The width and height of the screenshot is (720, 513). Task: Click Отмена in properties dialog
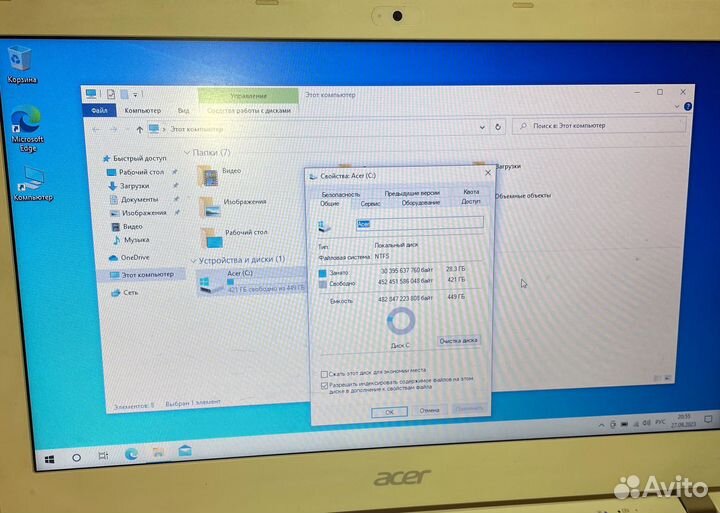pyautogui.click(x=429, y=410)
